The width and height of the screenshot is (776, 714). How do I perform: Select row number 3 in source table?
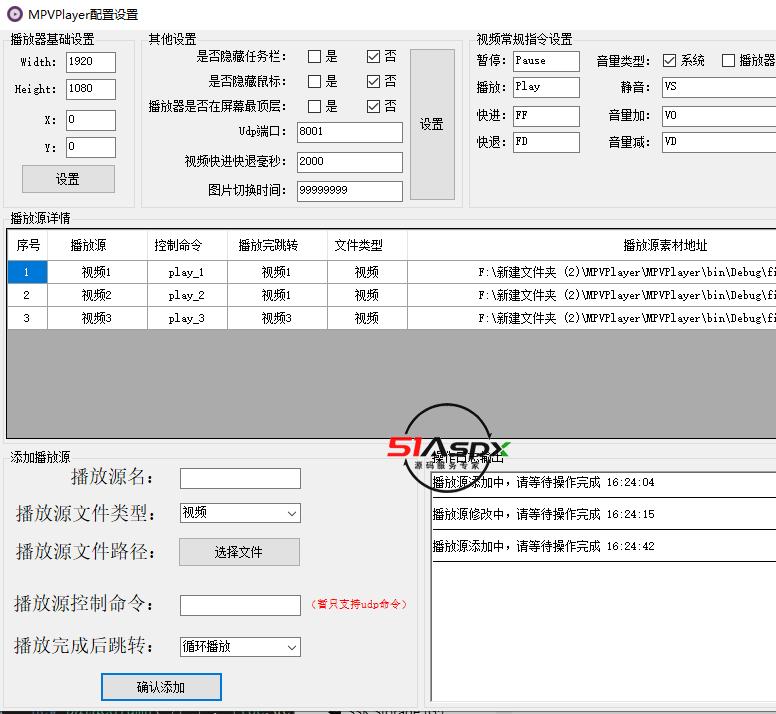[27, 318]
